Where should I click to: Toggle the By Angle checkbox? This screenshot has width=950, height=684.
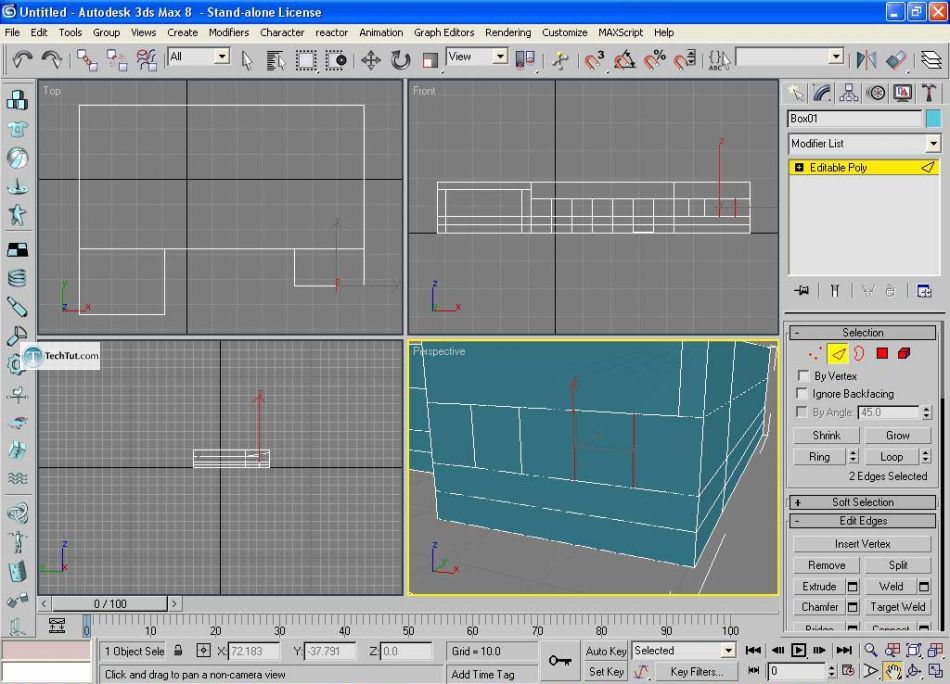(x=802, y=412)
